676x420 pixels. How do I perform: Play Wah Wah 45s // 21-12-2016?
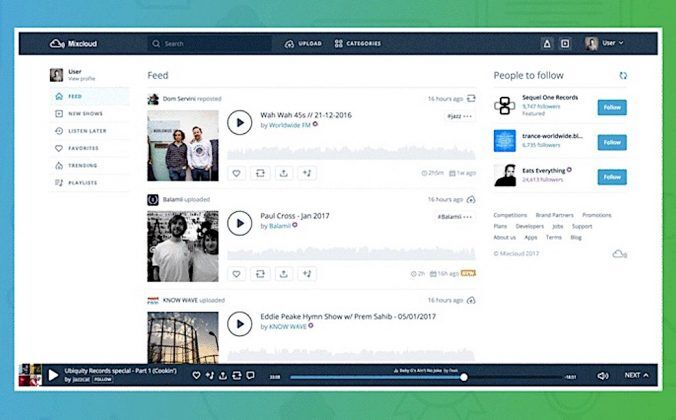(240, 122)
